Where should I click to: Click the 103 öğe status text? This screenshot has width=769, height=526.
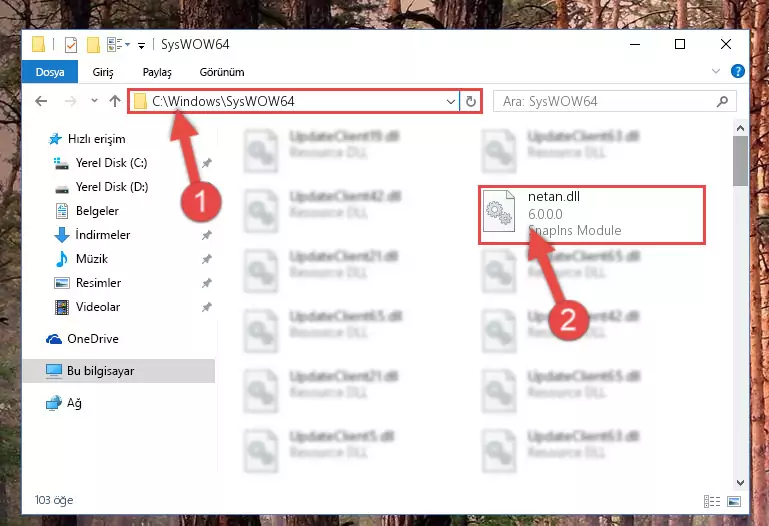[54, 500]
